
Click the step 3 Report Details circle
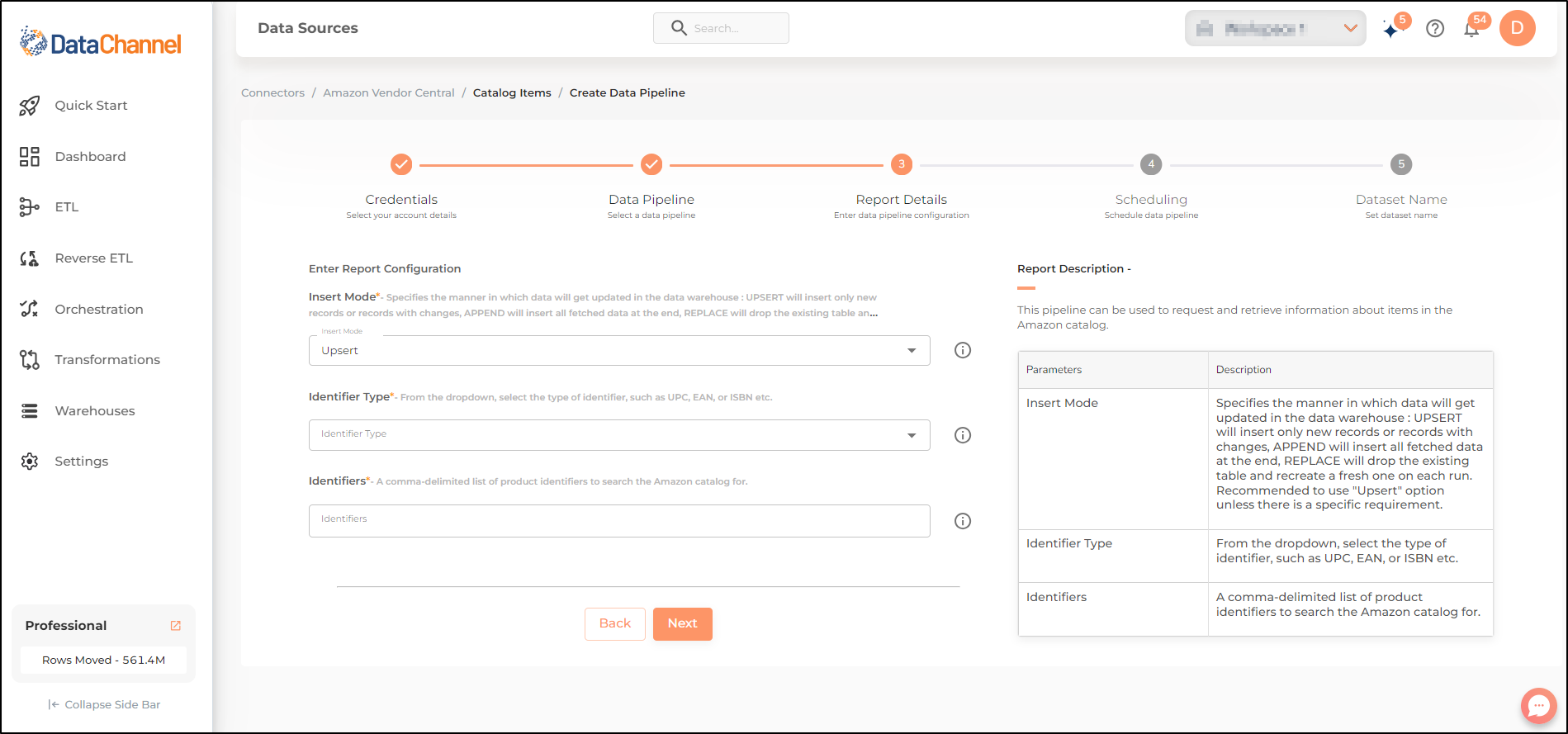pos(902,164)
